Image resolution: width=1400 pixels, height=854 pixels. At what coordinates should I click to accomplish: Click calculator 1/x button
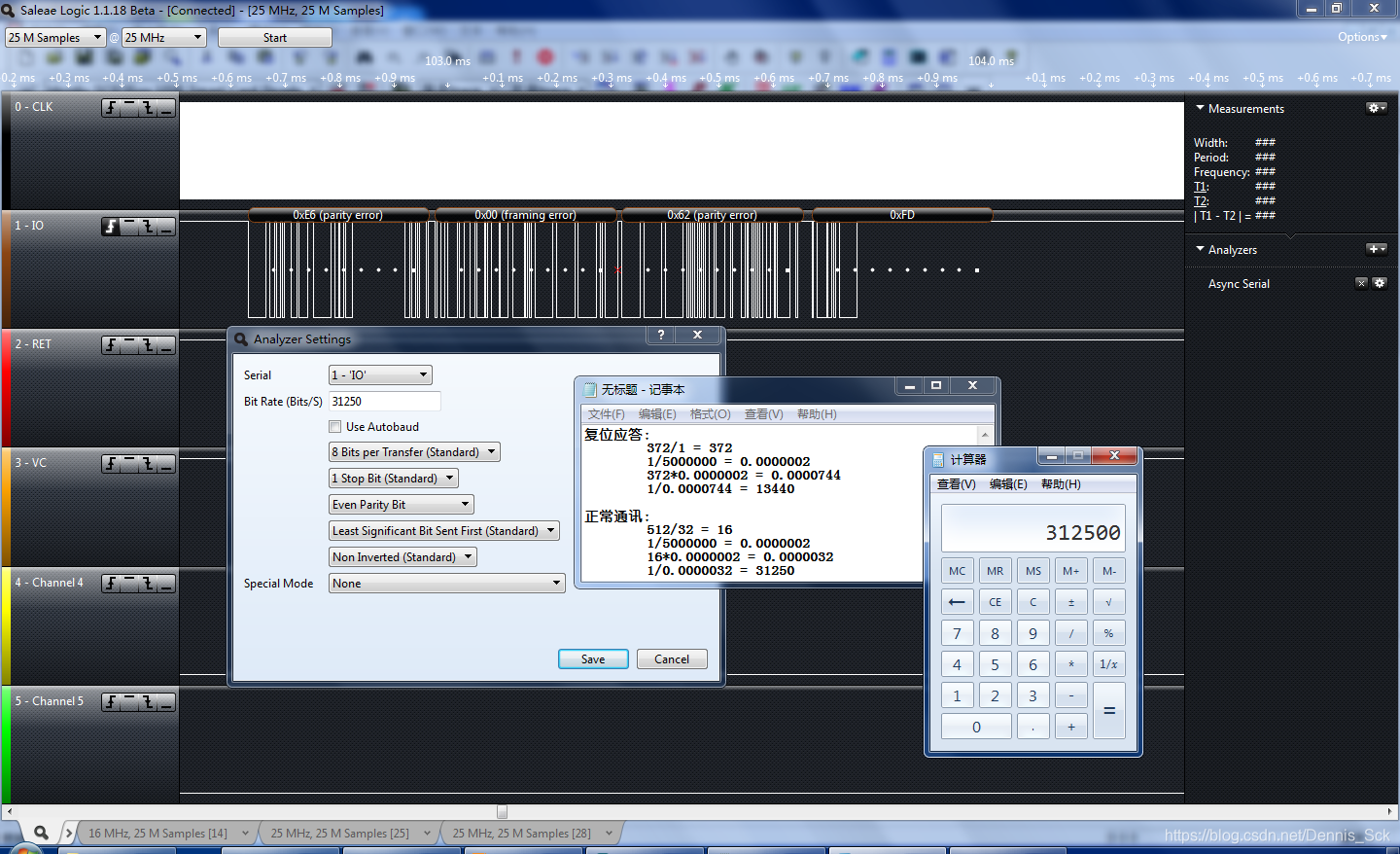(x=1108, y=664)
